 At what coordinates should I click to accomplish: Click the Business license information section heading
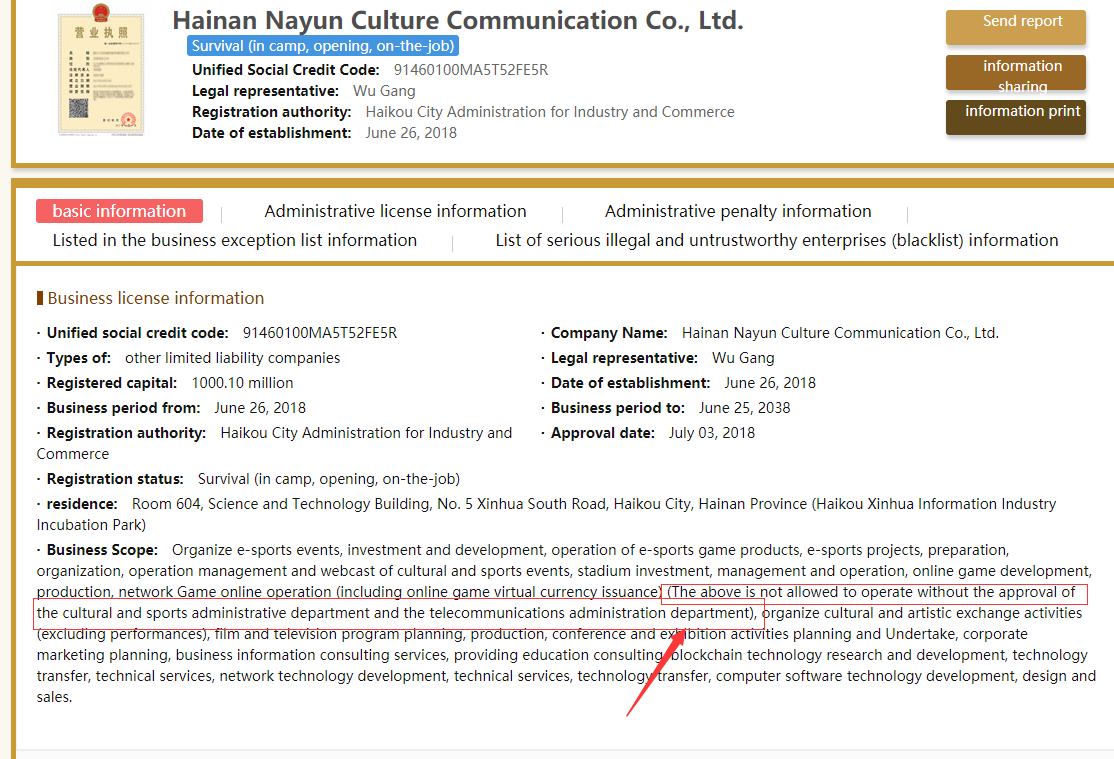tap(156, 298)
